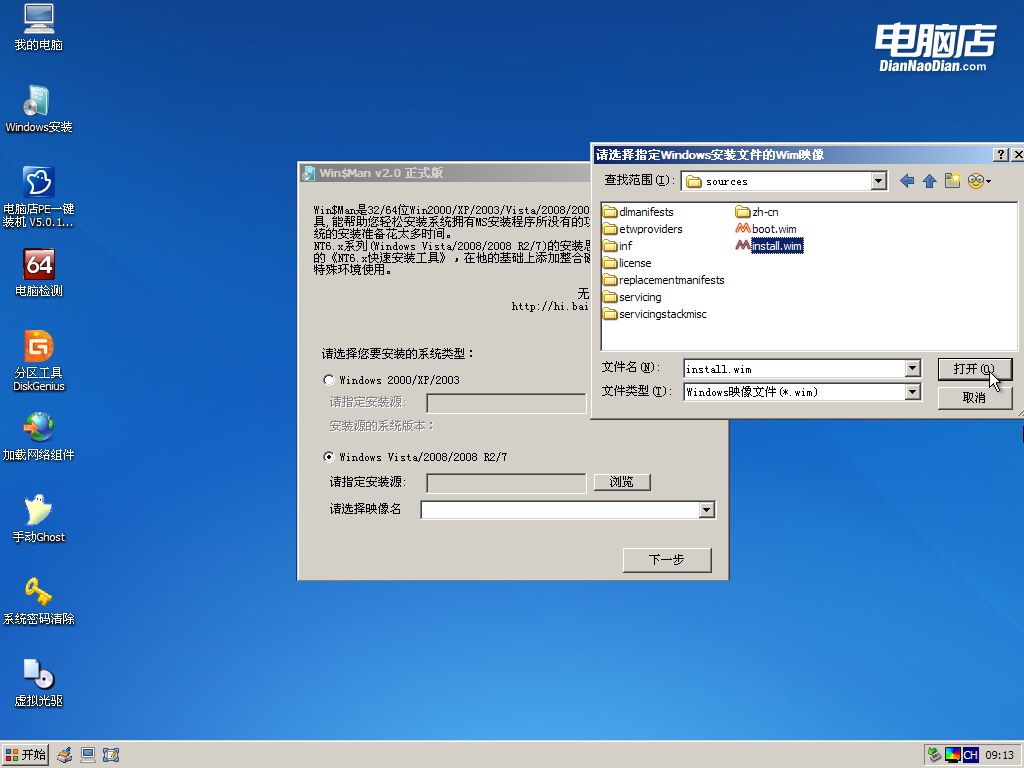The image size is (1024, 768).
Task: Click the 打开 open button
Action: [x=974, y=369]
